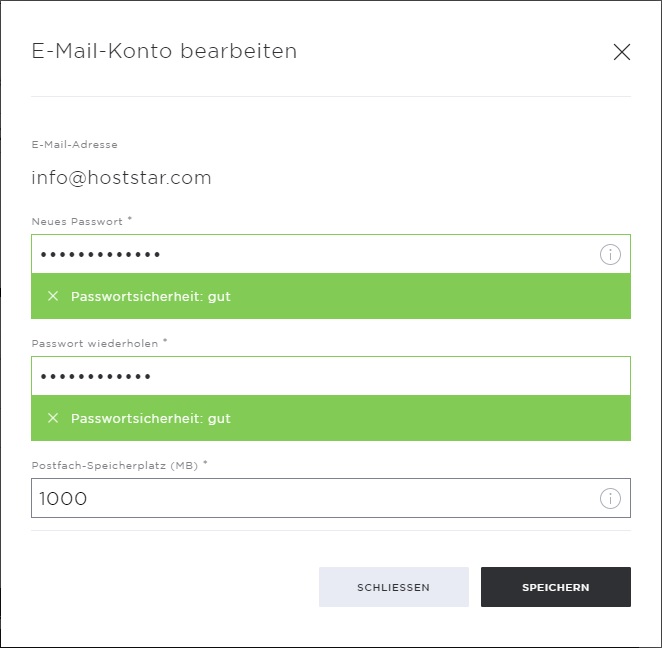The image size is (662, 648).
Task: Click the Postfach-Speicherplatz (MB) label
Action: click(x=114, y=466)
